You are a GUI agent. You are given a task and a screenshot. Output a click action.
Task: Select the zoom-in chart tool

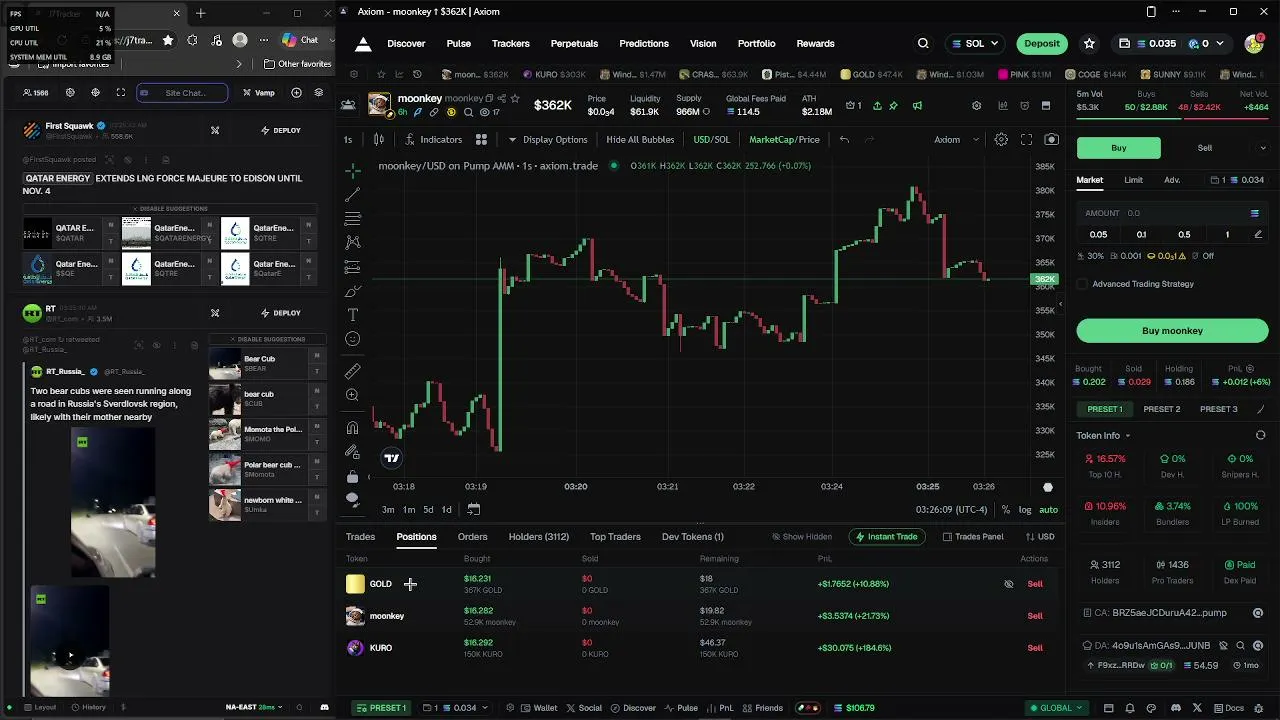click(x=352, y=396)
